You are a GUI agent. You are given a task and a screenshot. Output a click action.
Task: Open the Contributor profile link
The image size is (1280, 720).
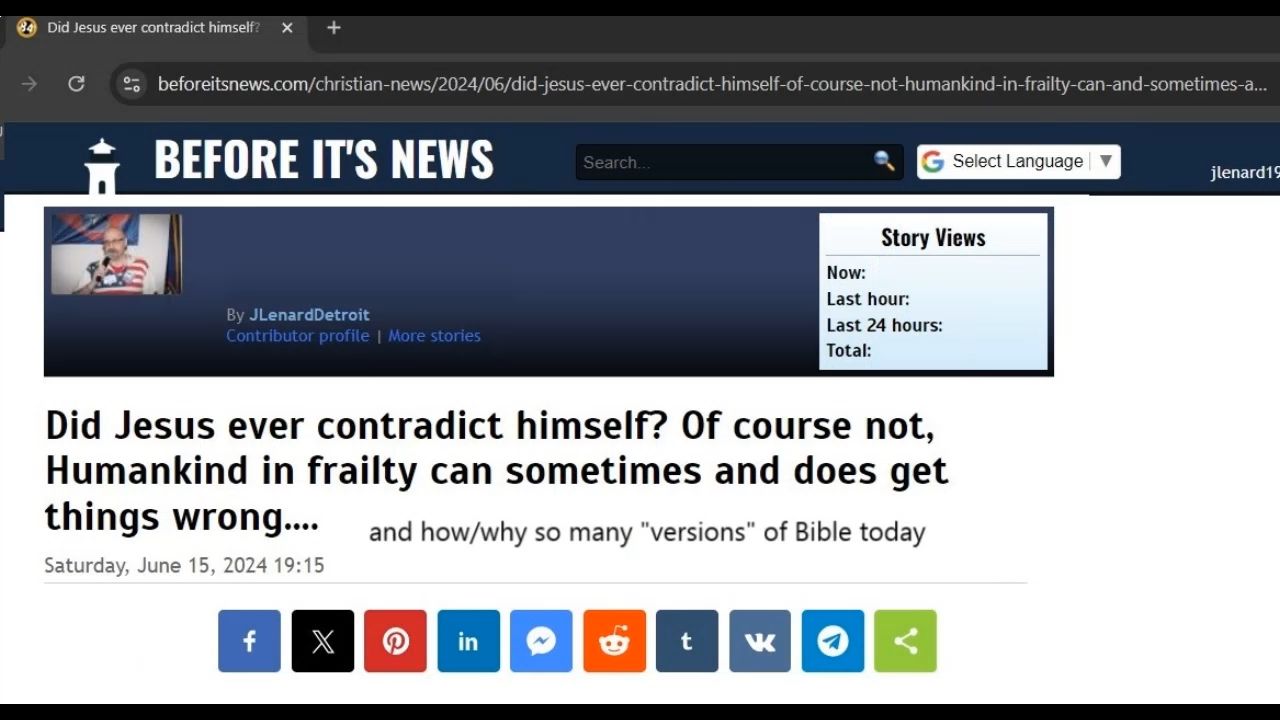click(x=298, y=336)
